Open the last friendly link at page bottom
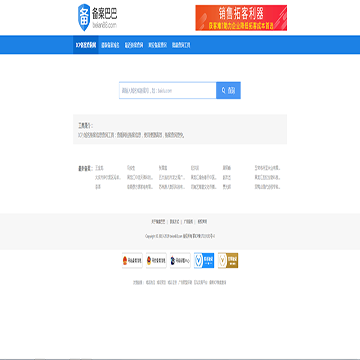 217,282
